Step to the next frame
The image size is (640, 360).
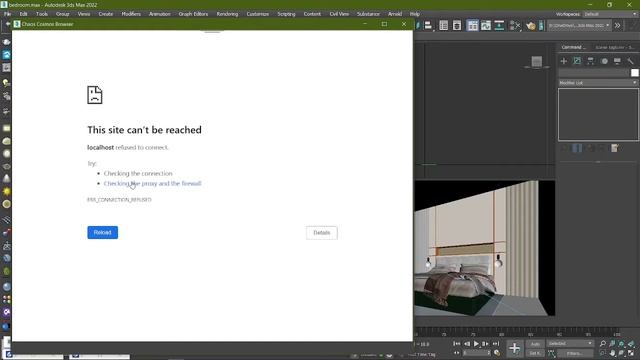coord(486,344)
